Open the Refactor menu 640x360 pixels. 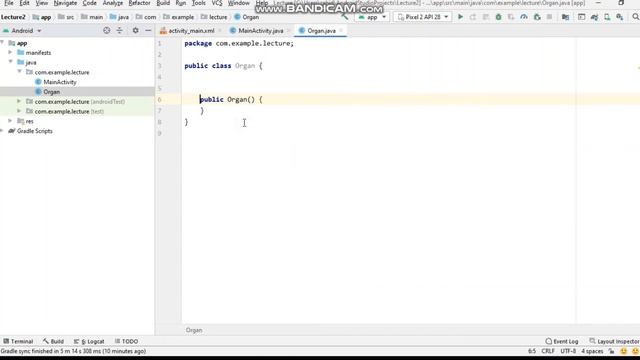pyautogui.click(x=139, y=3)
